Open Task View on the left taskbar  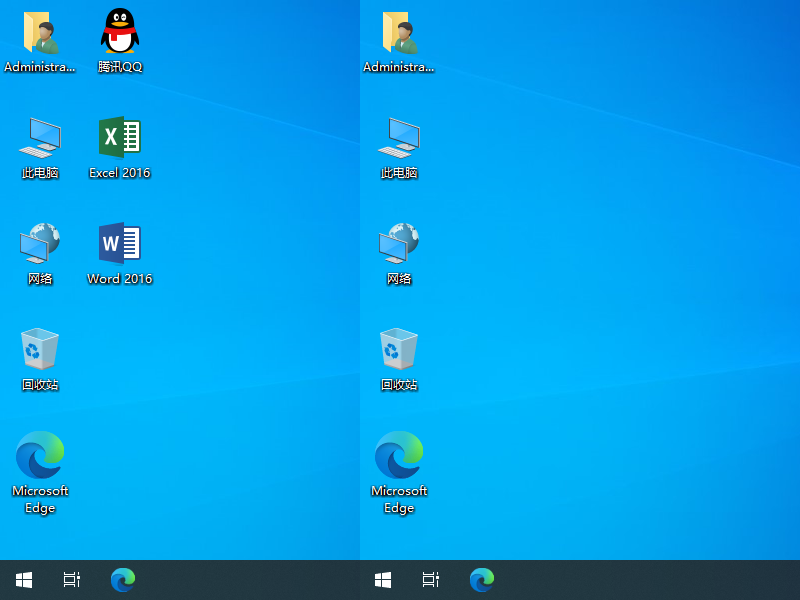click(x=71, y=579)
